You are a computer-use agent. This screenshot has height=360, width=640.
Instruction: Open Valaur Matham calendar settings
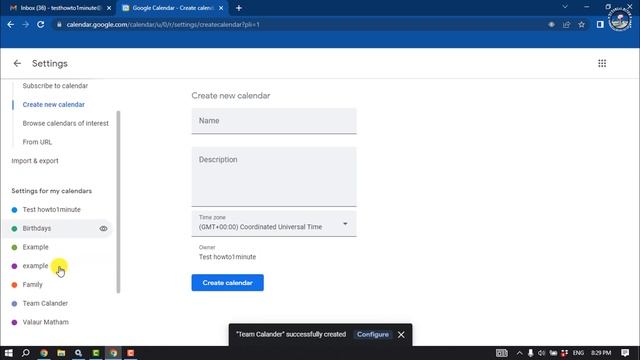[x=45, y=322]
